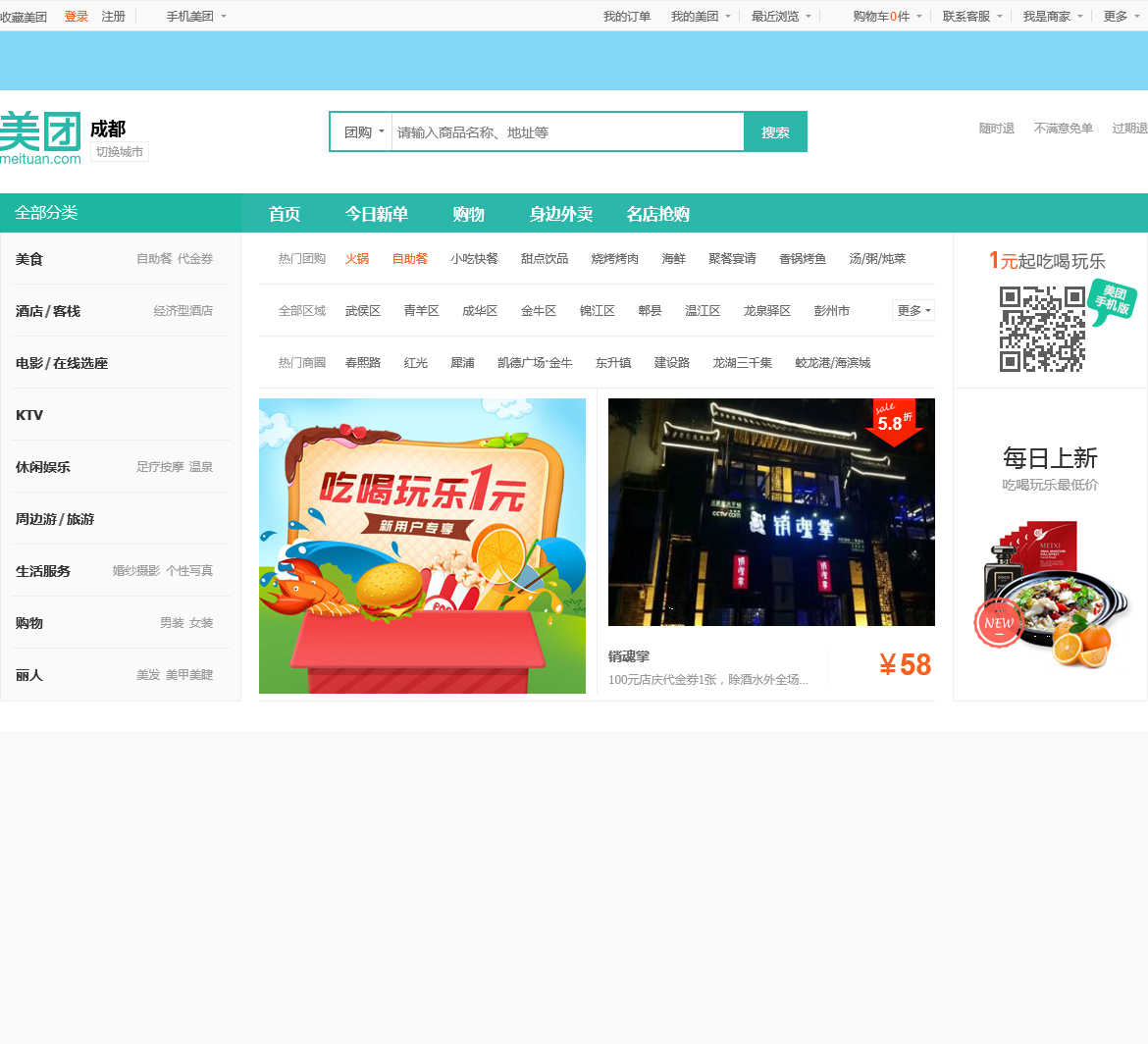Expand the 购物车0件 dropdown

pos(887,16)
